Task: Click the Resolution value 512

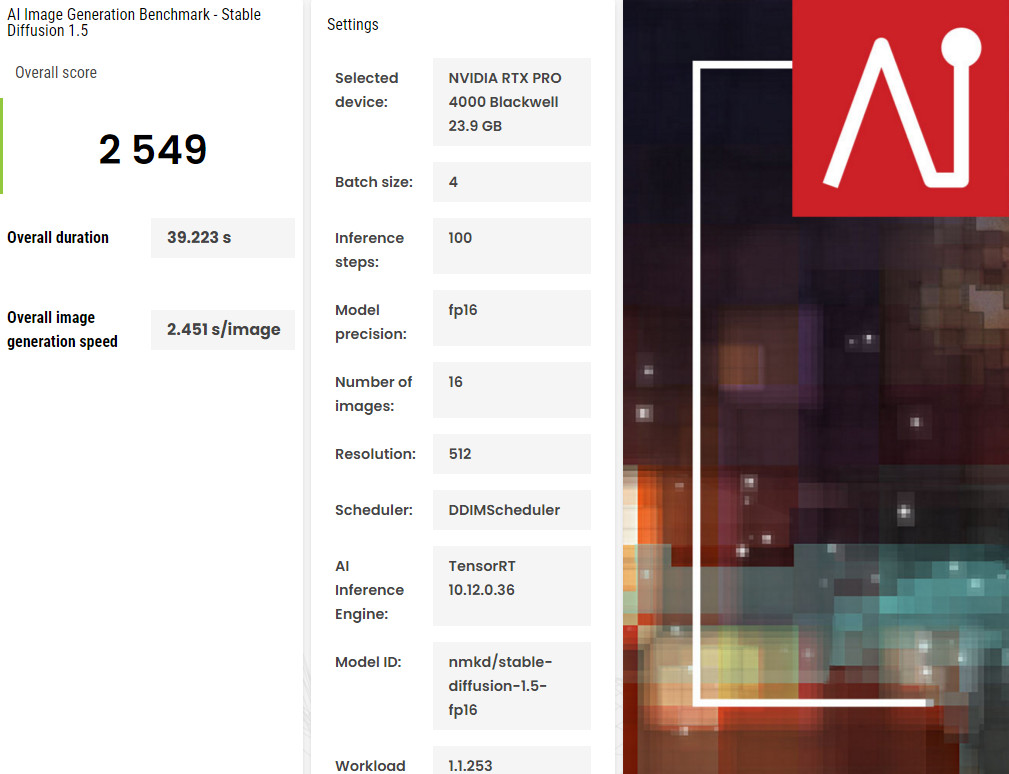Action: [x=511, y=454]
